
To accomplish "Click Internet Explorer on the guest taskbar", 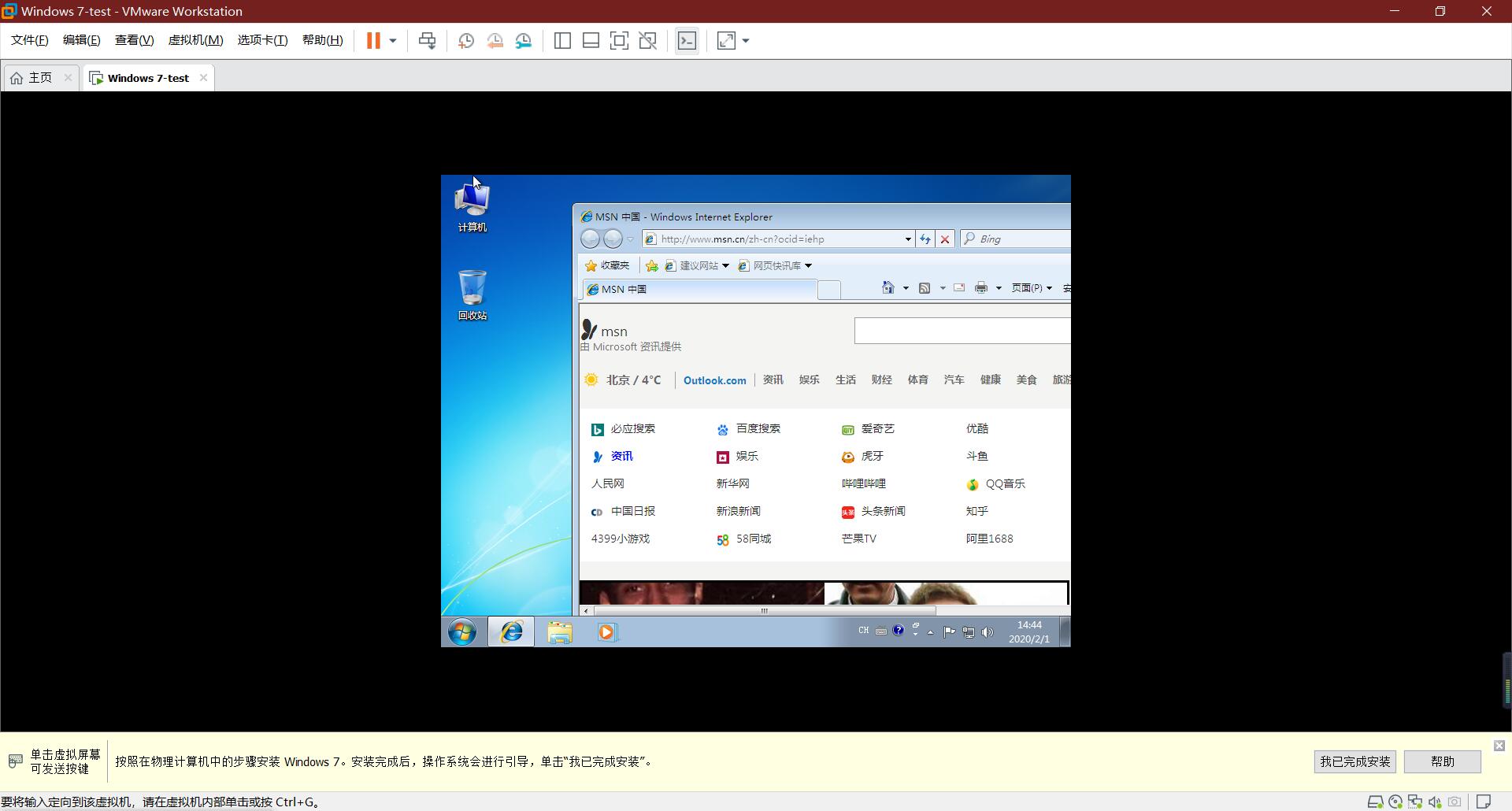I will tap(511, 631).
